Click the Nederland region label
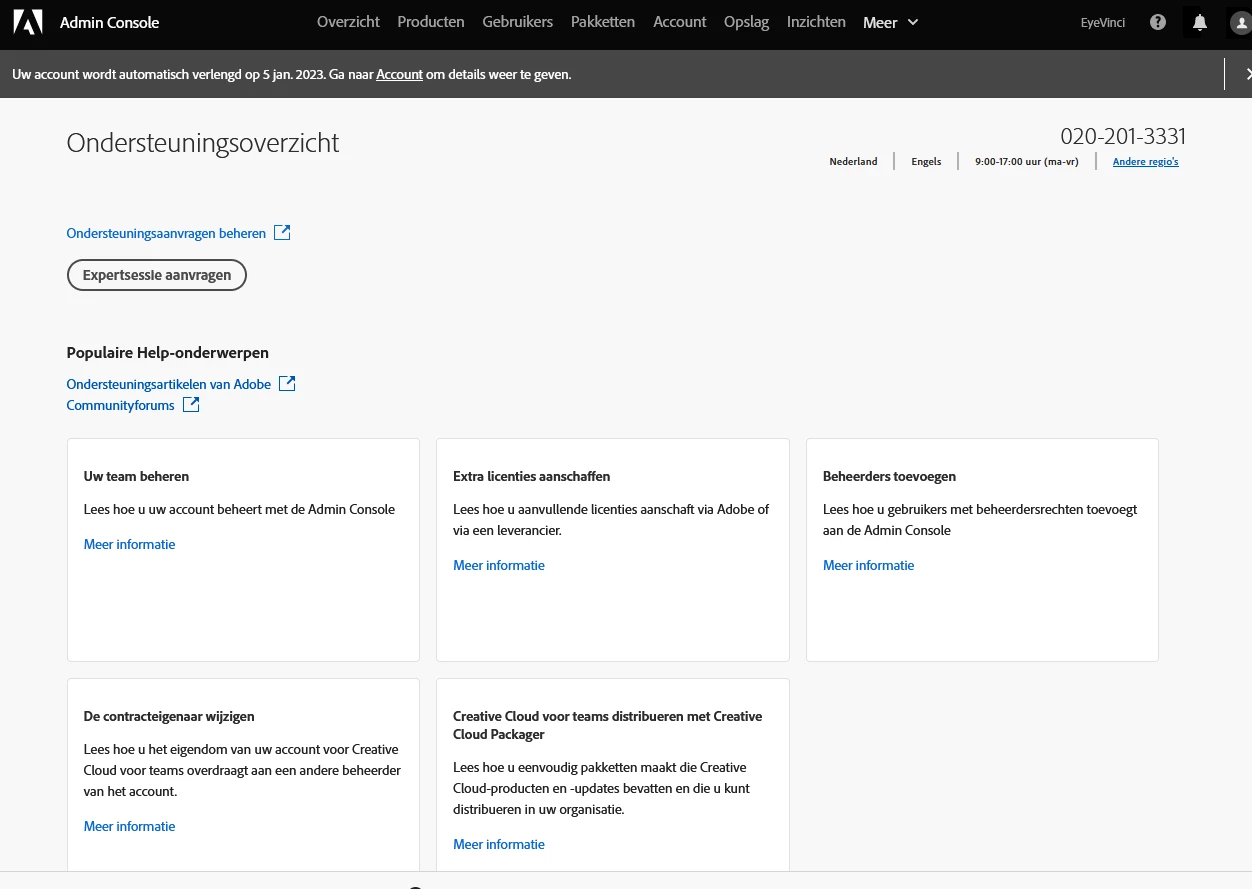Image resolution: width=1252 pixels, height=889 pixels. (853, 161)
